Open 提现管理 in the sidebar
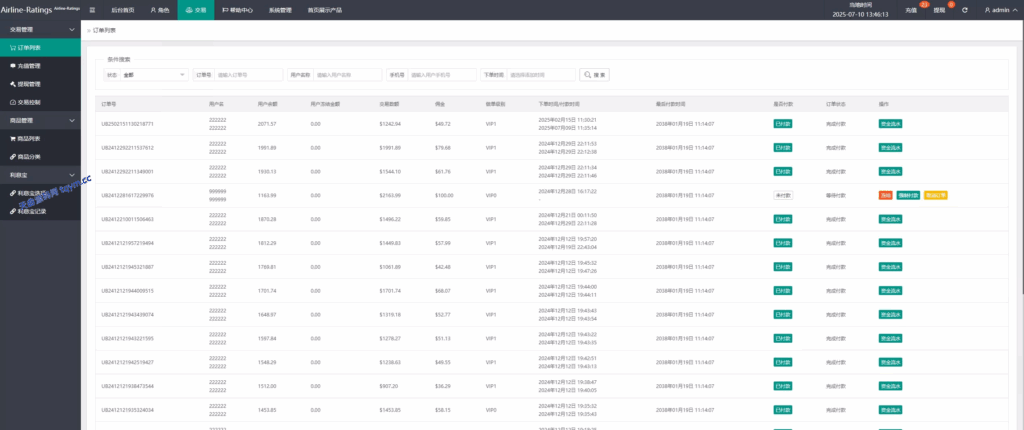 pos(40,84)
